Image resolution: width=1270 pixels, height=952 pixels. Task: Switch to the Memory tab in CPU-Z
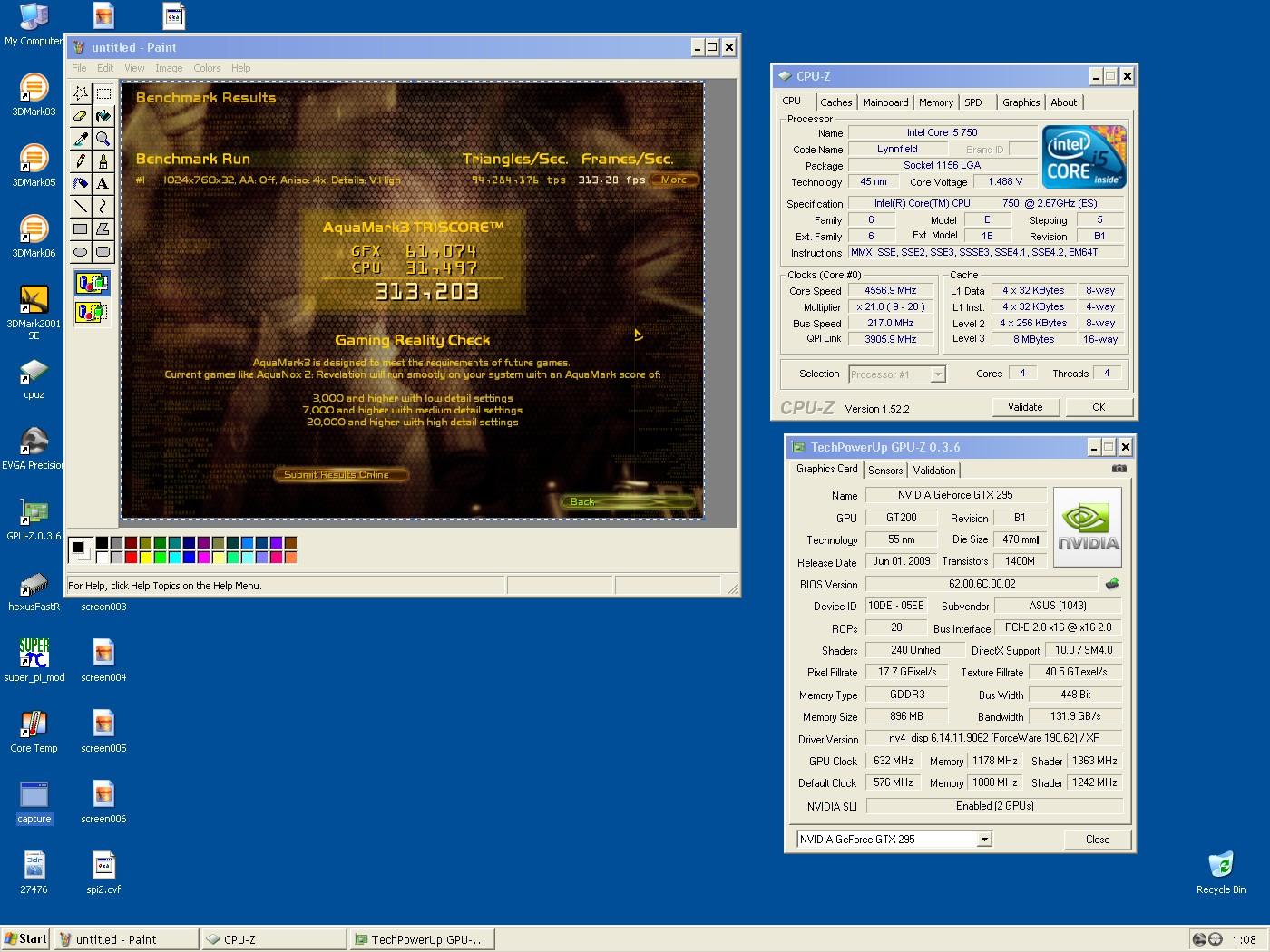tap(936, 102)
